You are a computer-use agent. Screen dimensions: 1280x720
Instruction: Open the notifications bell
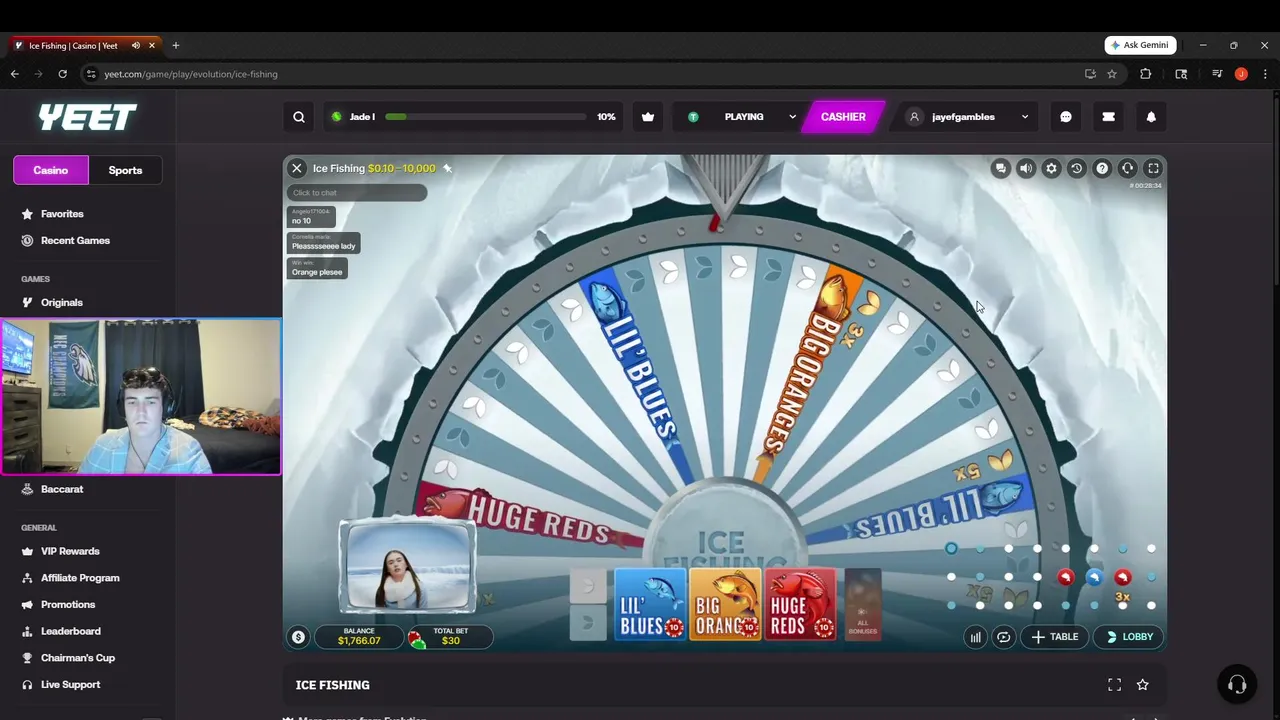click(1151, 117)
